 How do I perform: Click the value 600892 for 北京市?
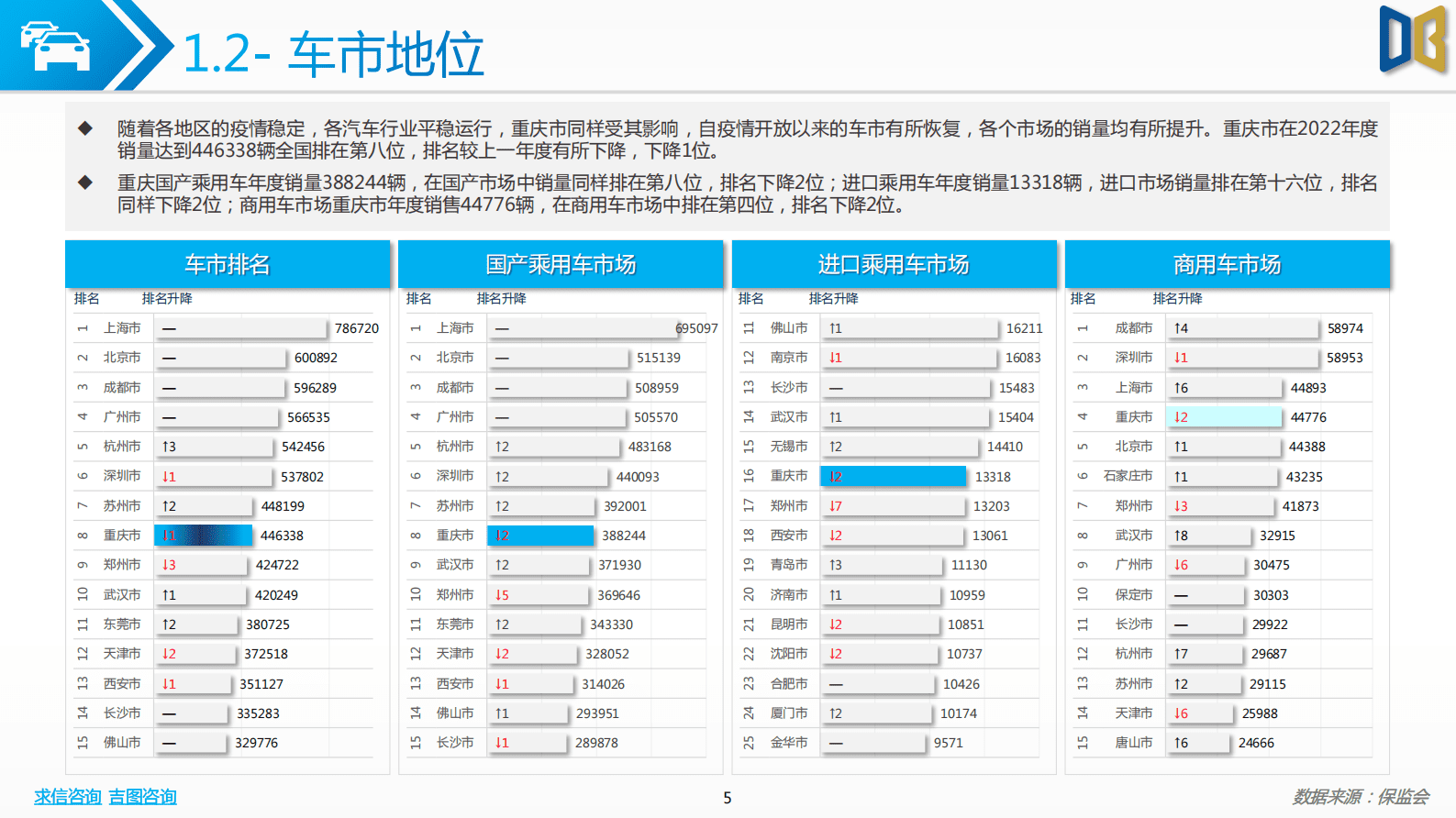[x=316, y=358]
